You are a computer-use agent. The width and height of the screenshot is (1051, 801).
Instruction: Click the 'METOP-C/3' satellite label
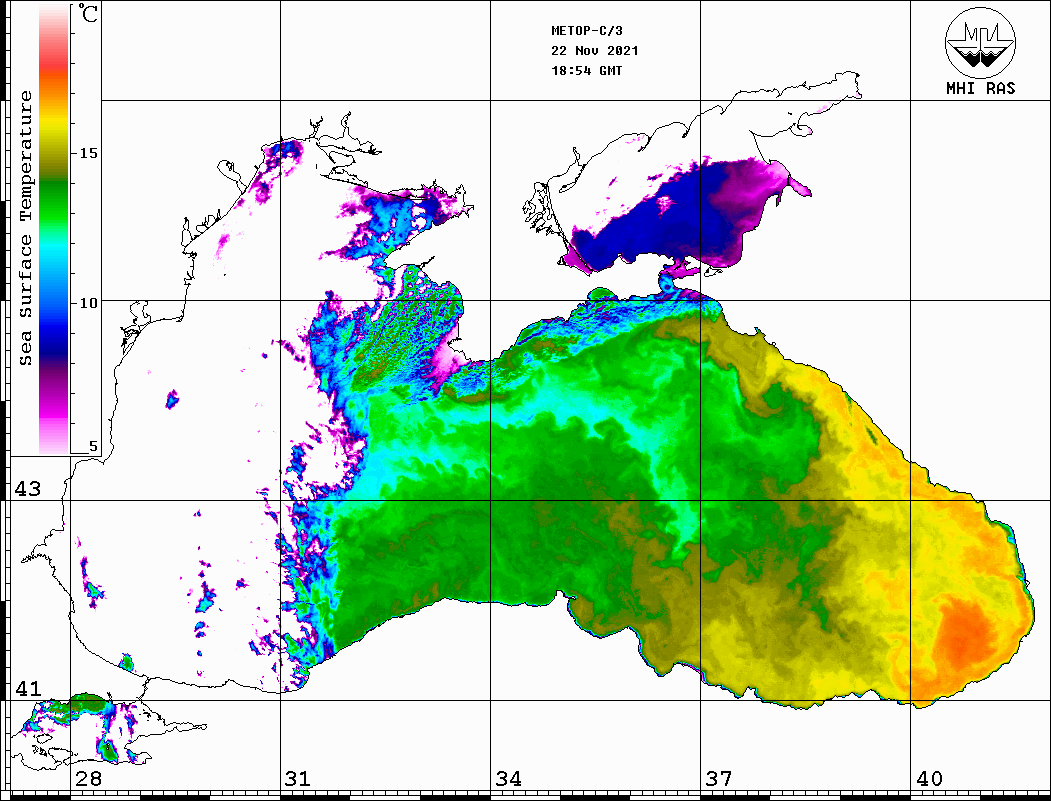coord(587,31)
